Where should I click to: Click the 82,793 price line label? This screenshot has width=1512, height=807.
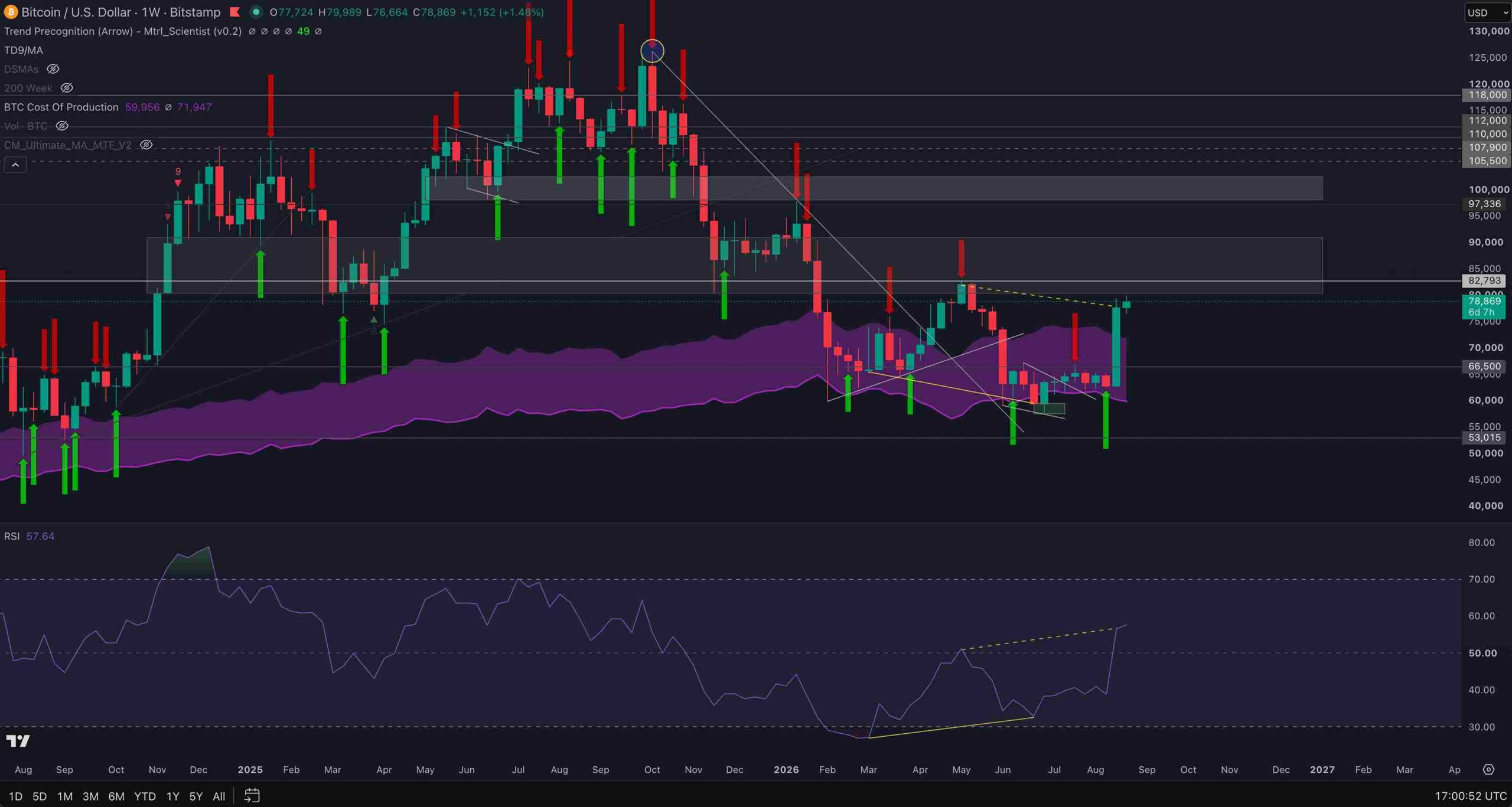[1485, 280]
